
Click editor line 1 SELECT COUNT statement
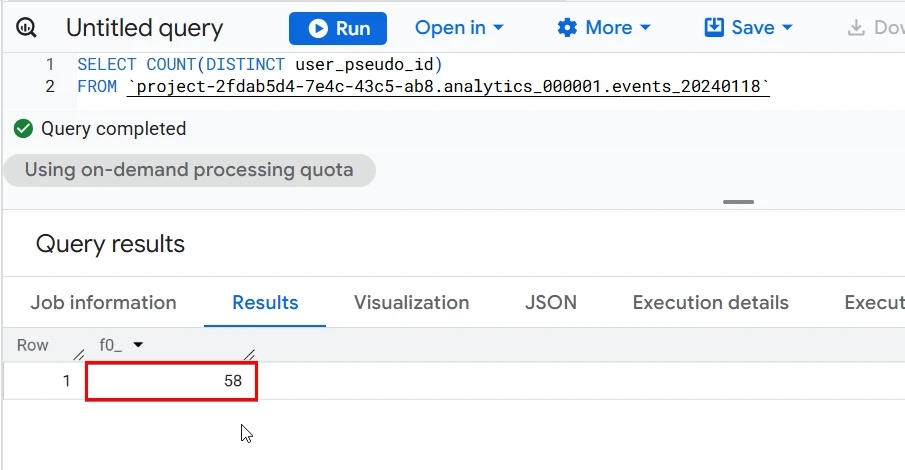coord(260,64)
